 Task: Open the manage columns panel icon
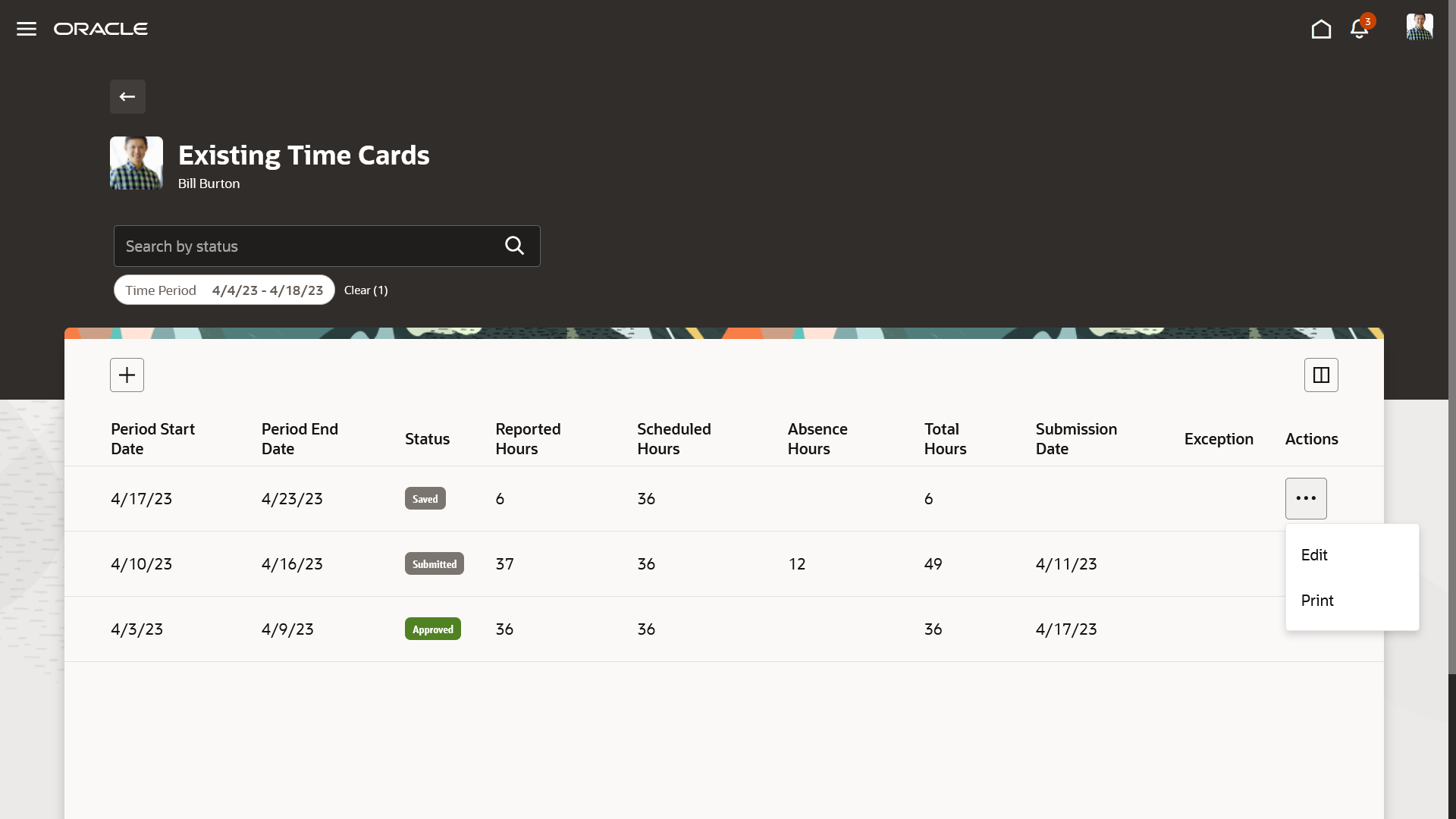tap(1320, 375)
